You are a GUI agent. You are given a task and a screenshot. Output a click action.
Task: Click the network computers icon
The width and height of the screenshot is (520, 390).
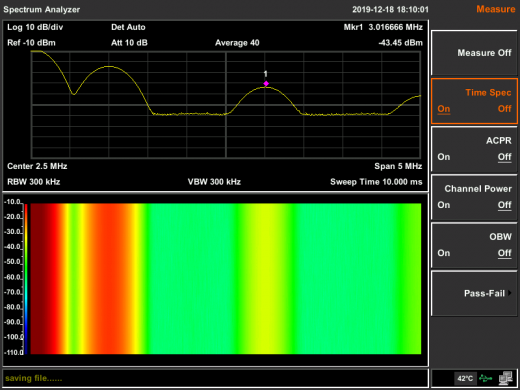pos(506,378)
